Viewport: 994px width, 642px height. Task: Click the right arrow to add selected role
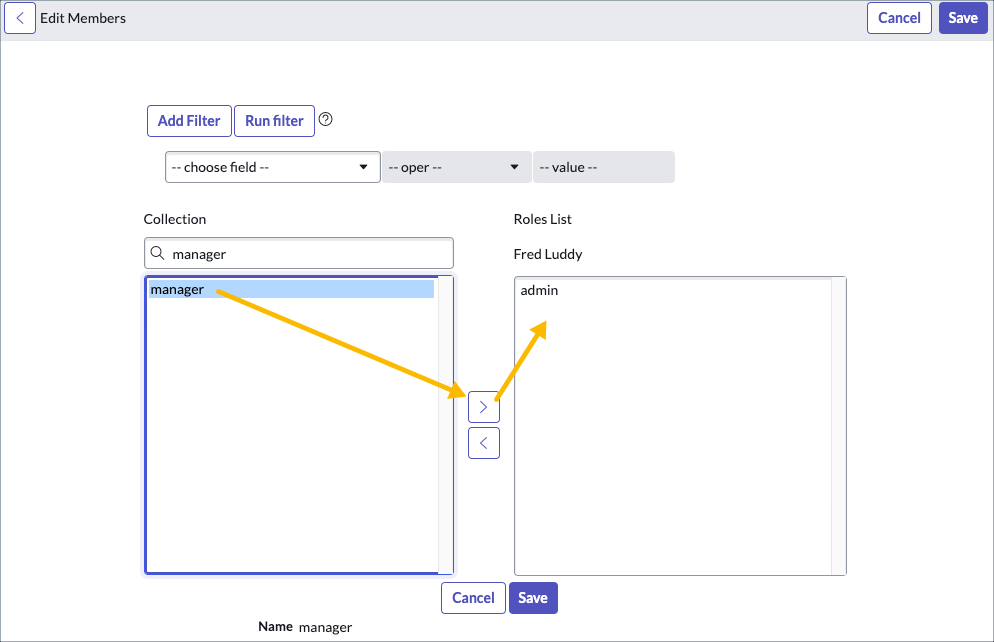(x=483, y=407)
